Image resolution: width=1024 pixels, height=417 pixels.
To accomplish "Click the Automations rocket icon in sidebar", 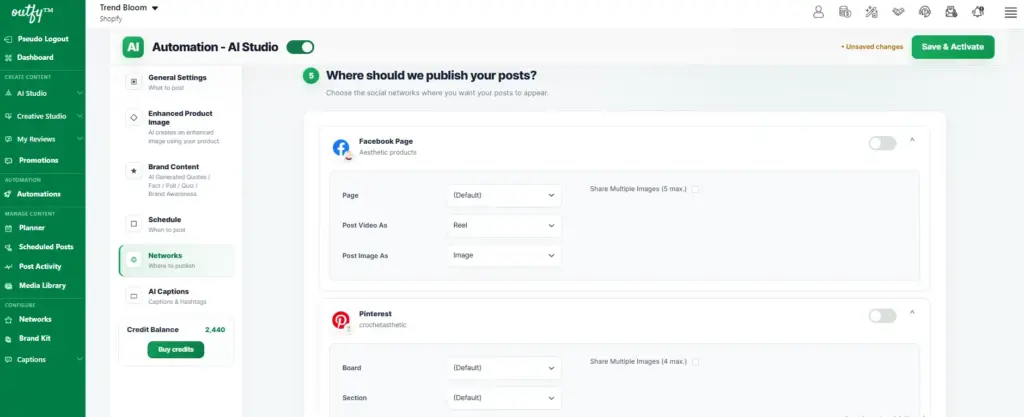I will (8, 194).
